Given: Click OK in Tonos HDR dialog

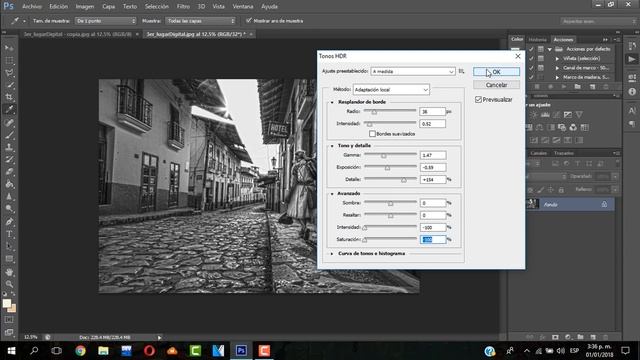Looking at the screenshot, I should click(x=496, y=72).
